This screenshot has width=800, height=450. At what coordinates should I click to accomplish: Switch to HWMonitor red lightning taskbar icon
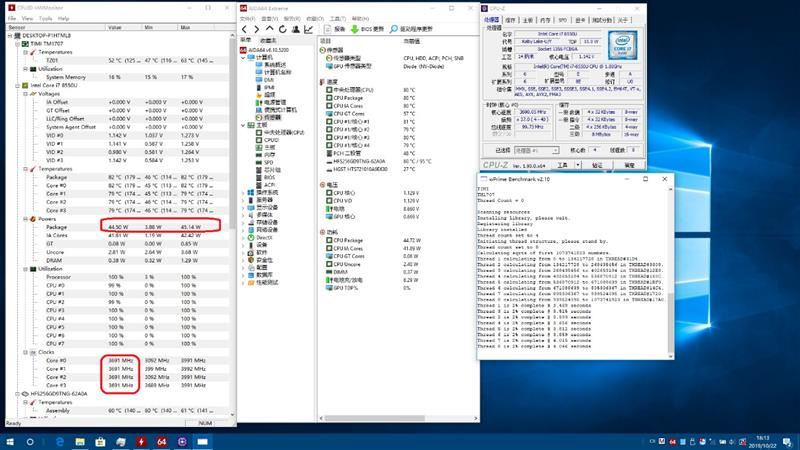tap(141, 442)
